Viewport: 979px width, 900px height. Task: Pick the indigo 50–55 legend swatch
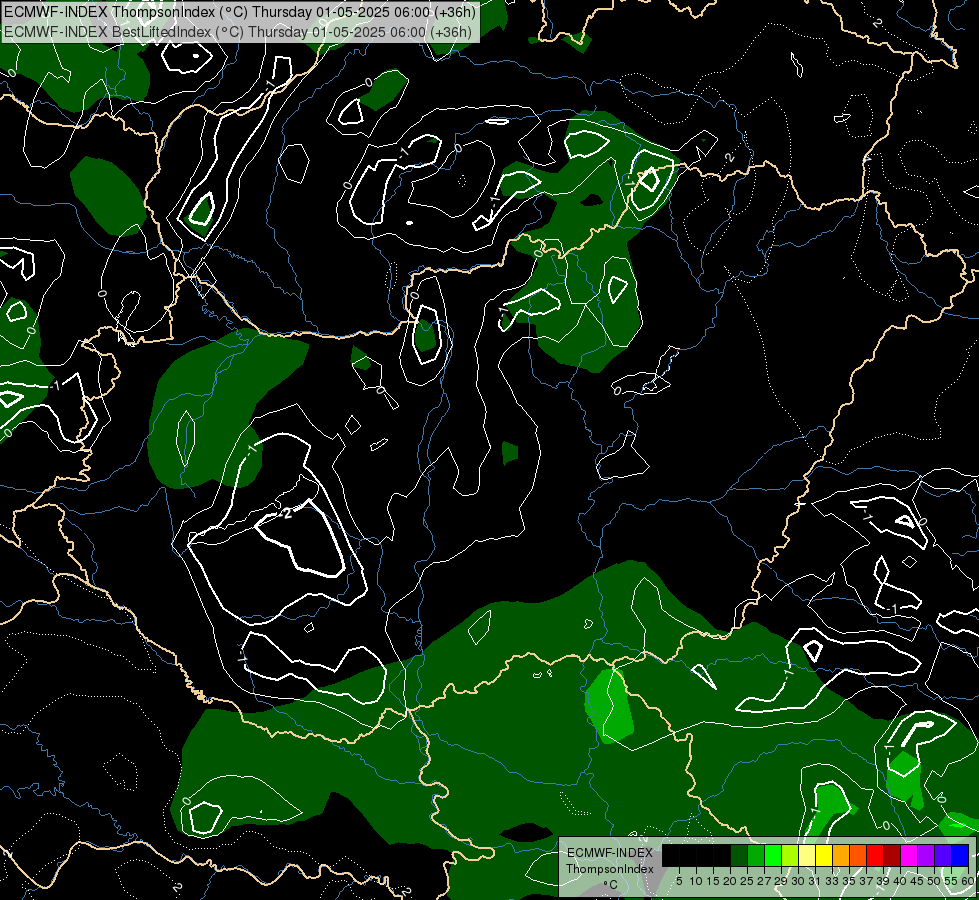tap(943, 855)
